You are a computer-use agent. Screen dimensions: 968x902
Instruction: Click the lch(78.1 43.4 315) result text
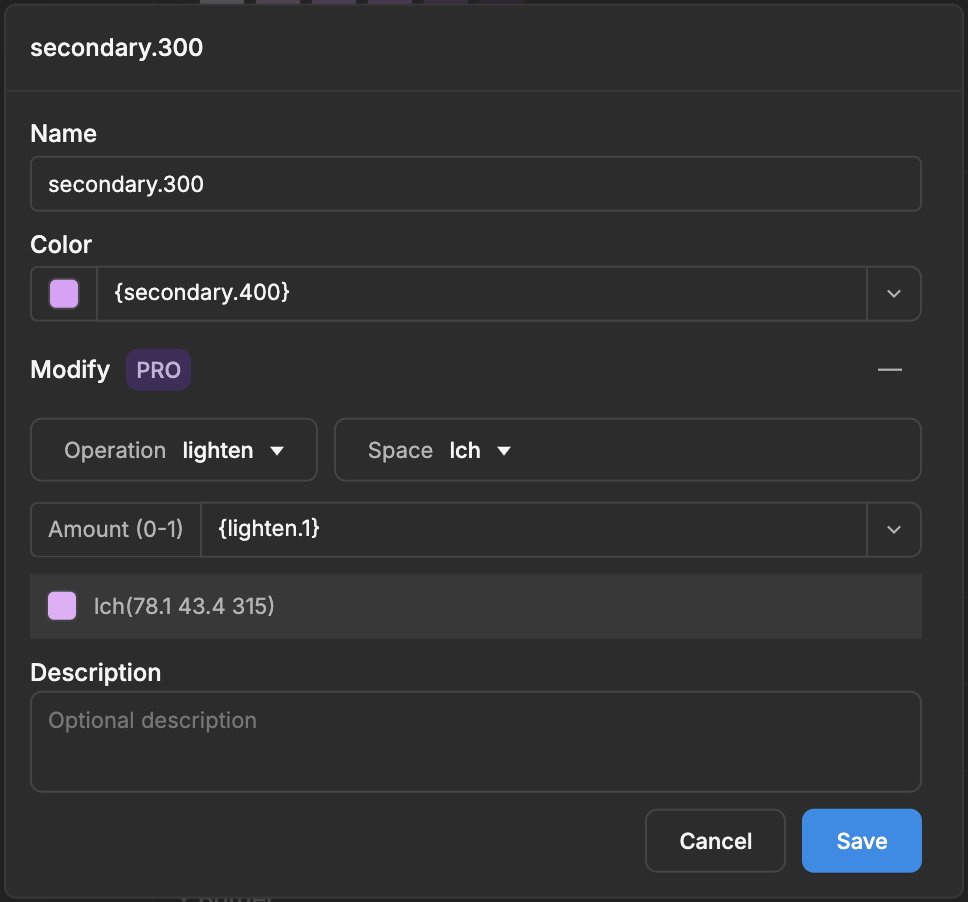[184, 606]
